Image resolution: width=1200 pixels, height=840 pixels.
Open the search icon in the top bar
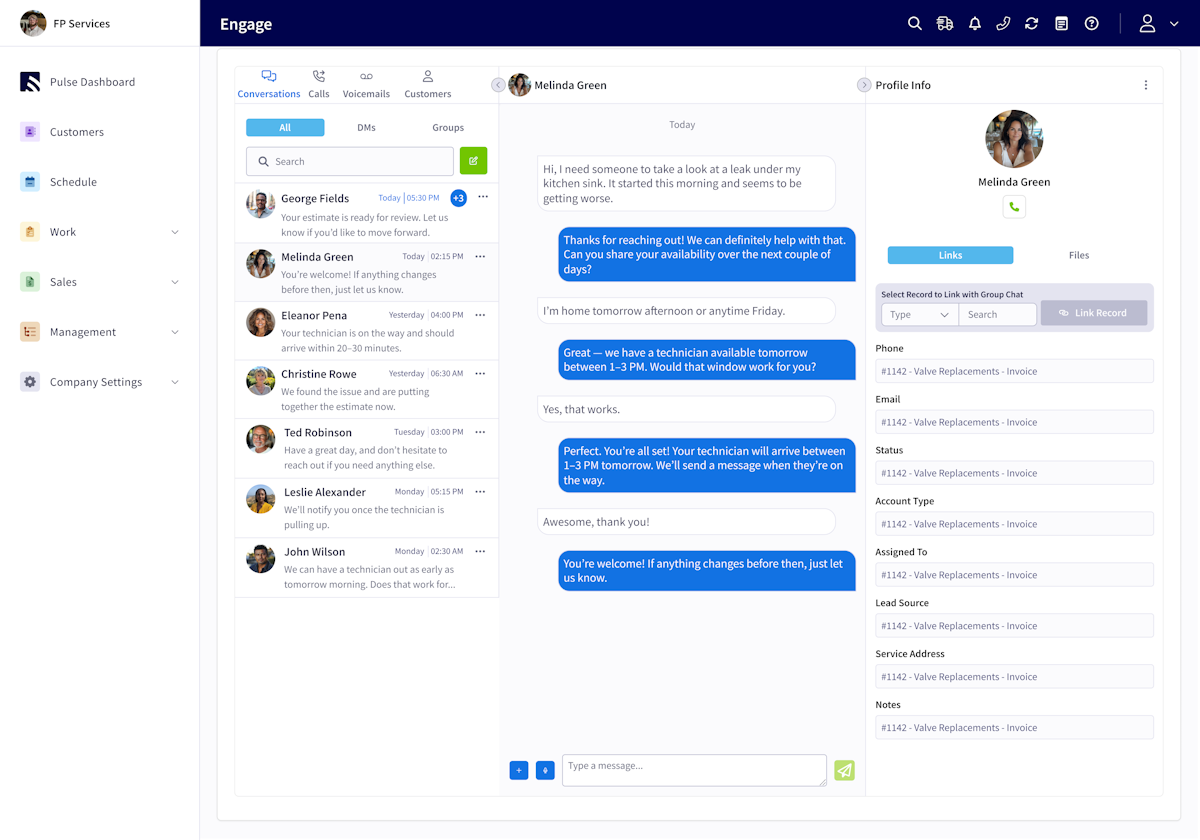[914, 24]
